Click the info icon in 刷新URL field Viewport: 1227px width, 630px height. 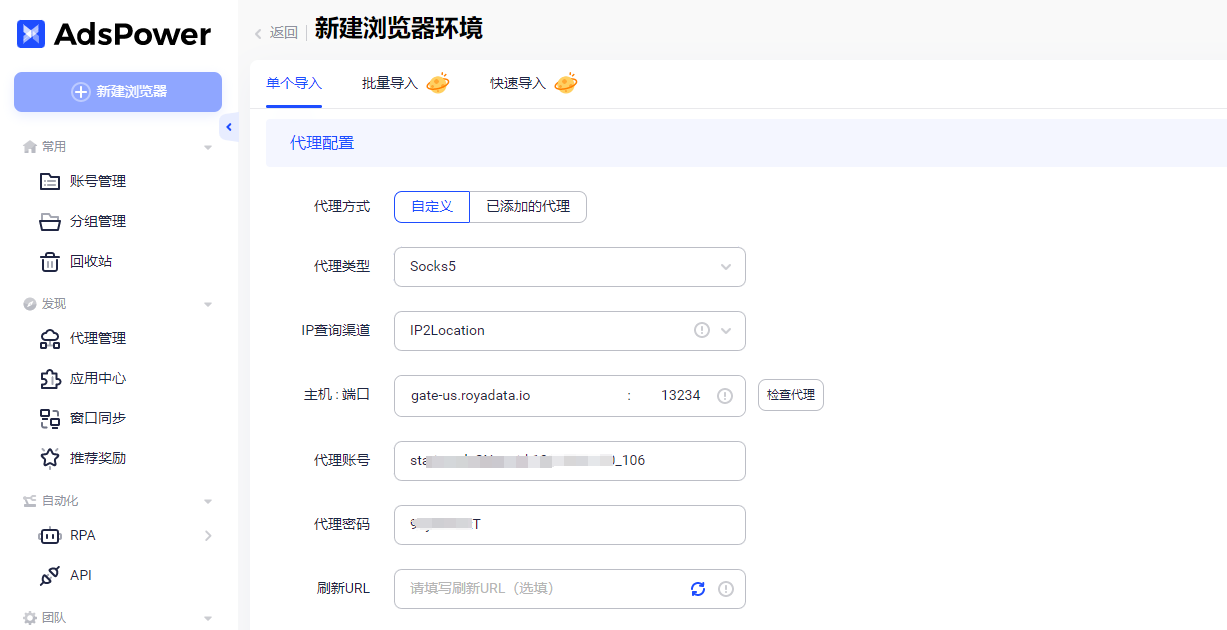coord(726,589)
